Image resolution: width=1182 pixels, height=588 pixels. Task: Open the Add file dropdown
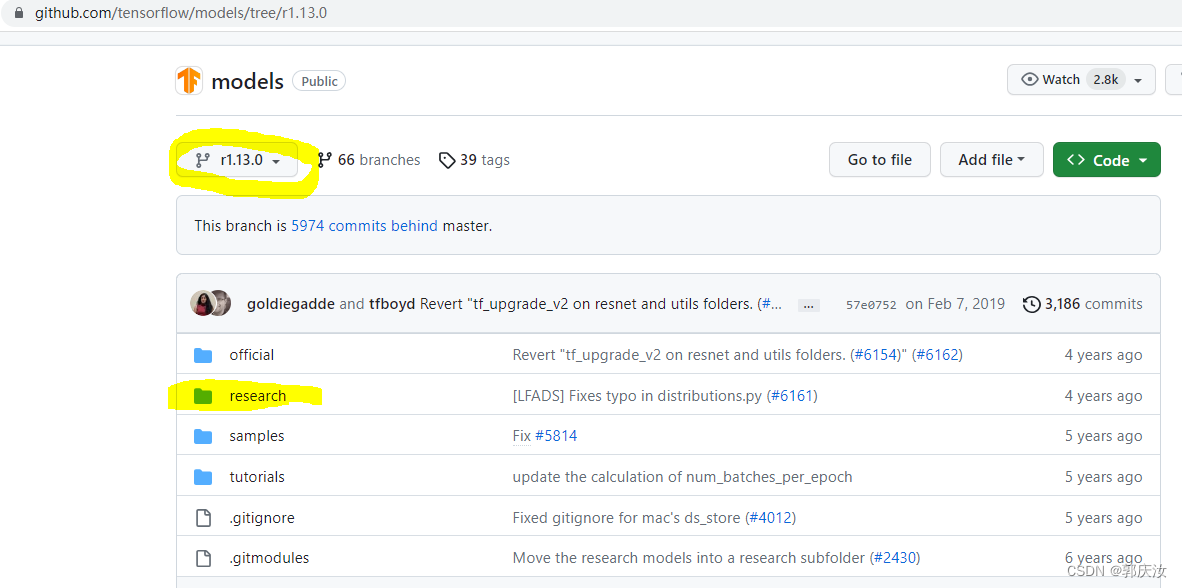pyautogui.click(x=991, y=160)
